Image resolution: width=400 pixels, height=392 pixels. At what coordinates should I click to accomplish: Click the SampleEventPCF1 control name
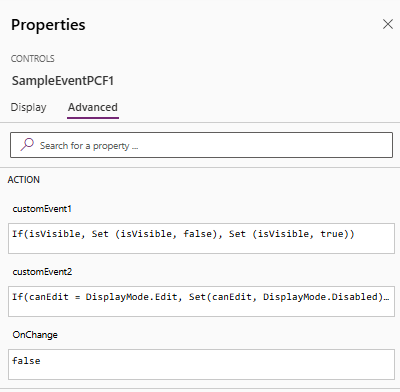point(63,81)
